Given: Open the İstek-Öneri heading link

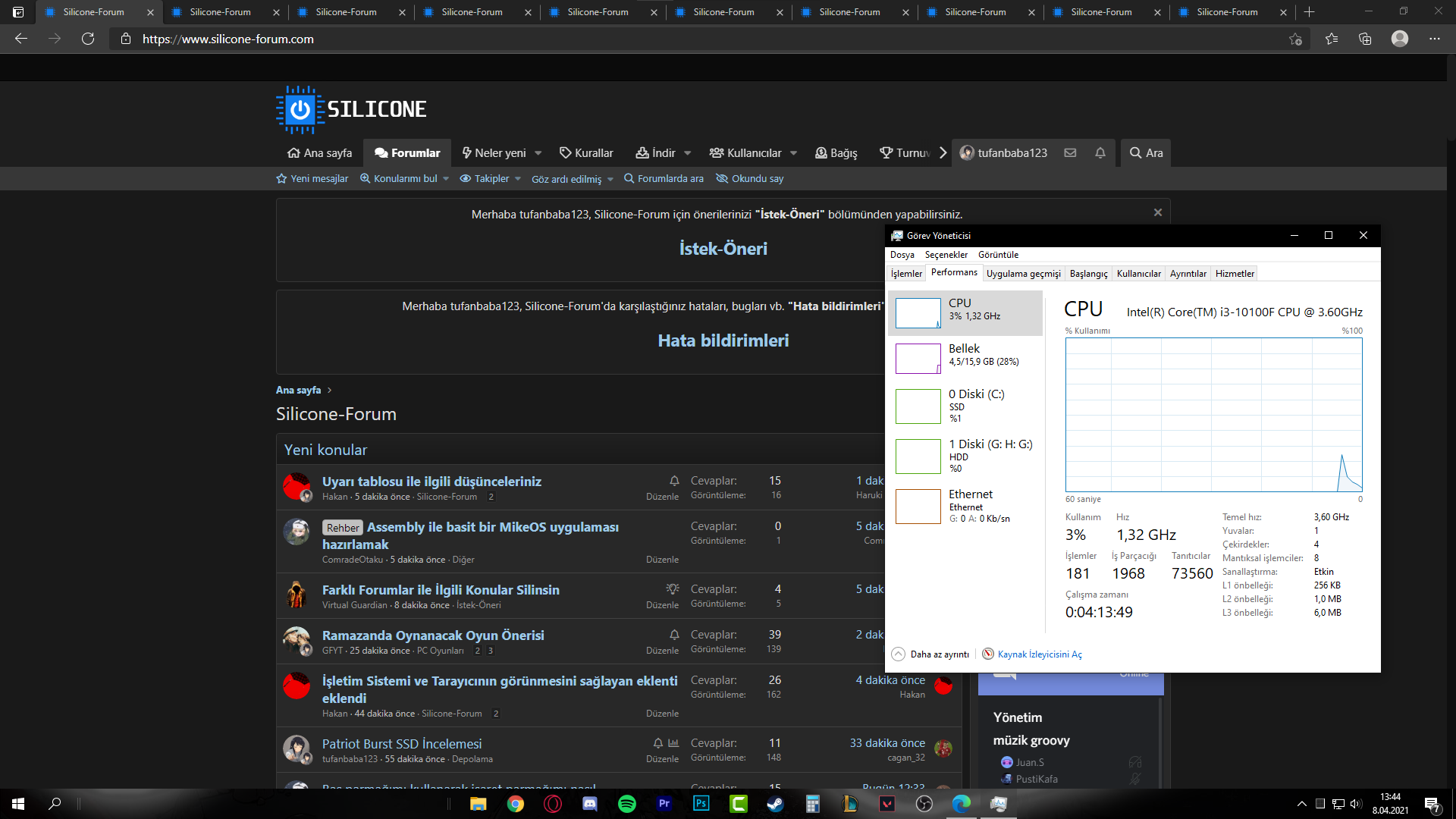Looking at the screenshot, I should pos(723,249).
